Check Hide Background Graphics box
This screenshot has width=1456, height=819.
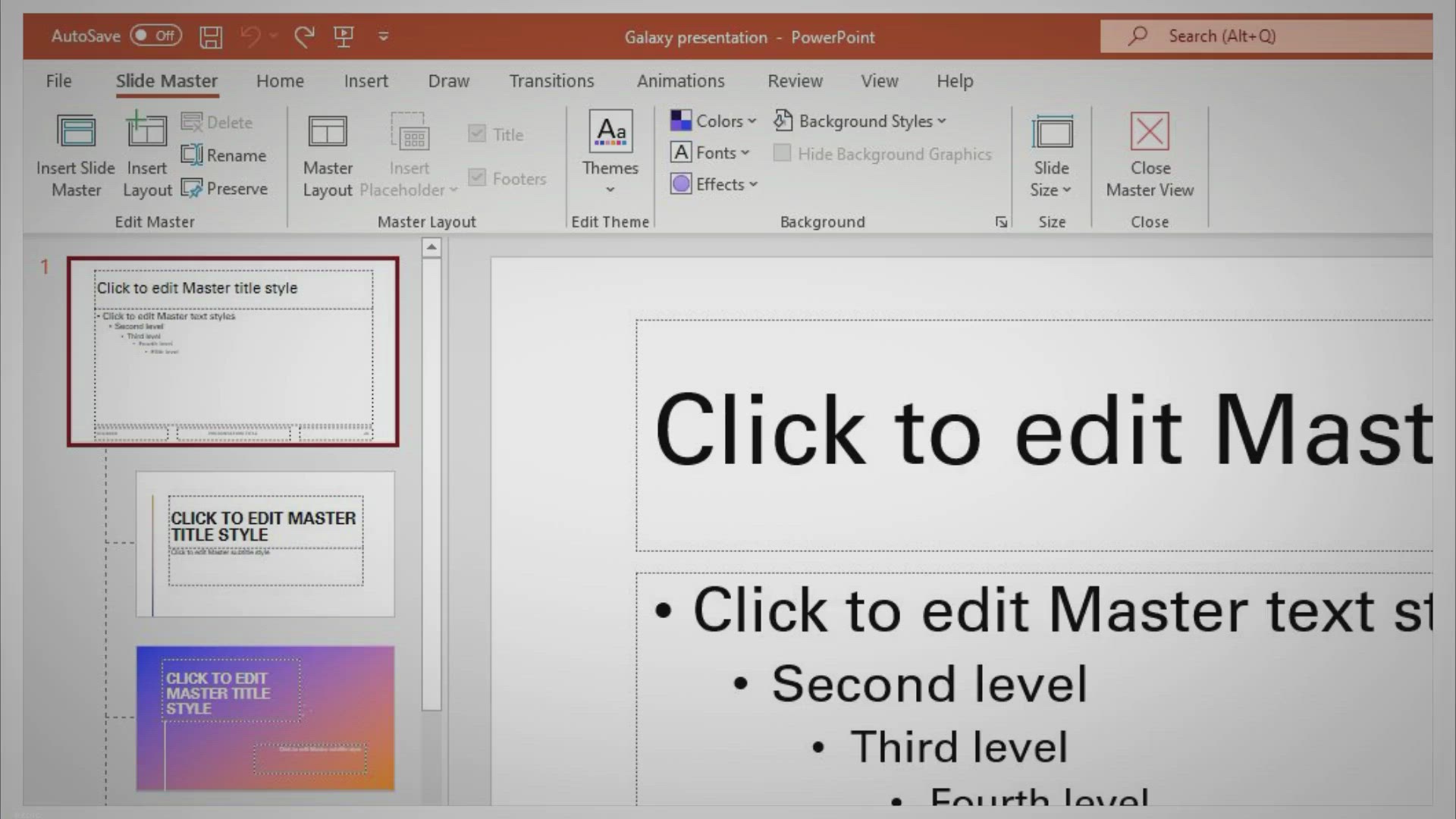click(x=782, y=153)
